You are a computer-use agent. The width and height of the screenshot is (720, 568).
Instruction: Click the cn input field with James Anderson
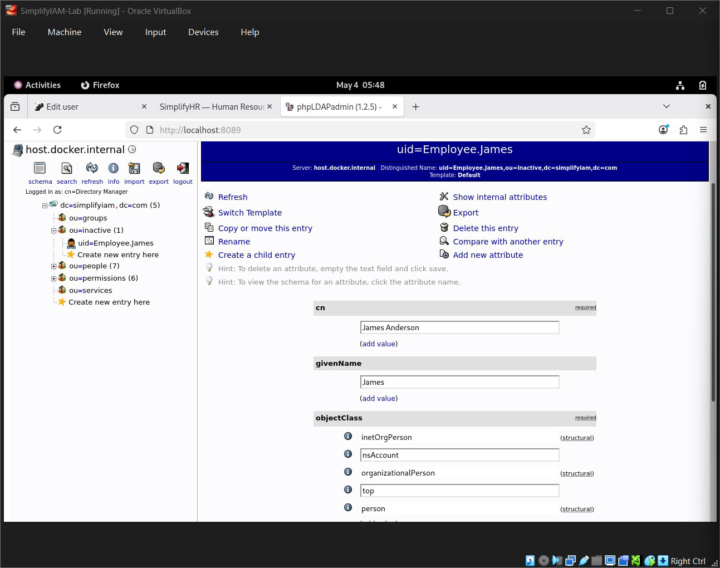[x=459, y=327]
